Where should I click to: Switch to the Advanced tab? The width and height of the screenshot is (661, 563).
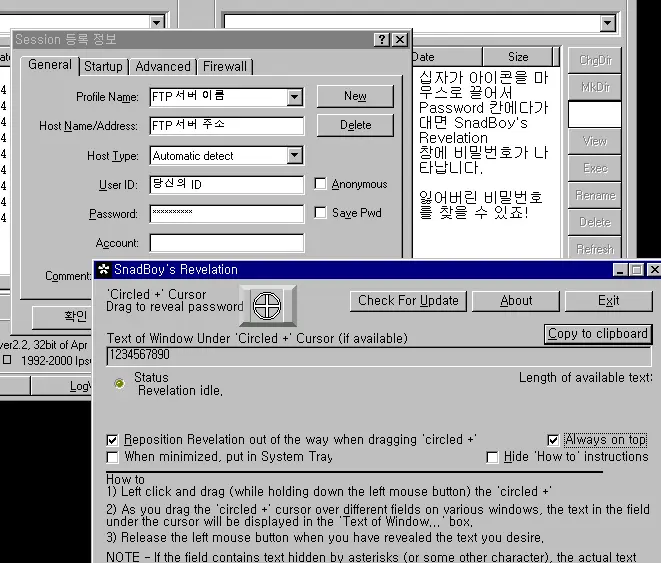pyautogui.click(x=163, y=66)
